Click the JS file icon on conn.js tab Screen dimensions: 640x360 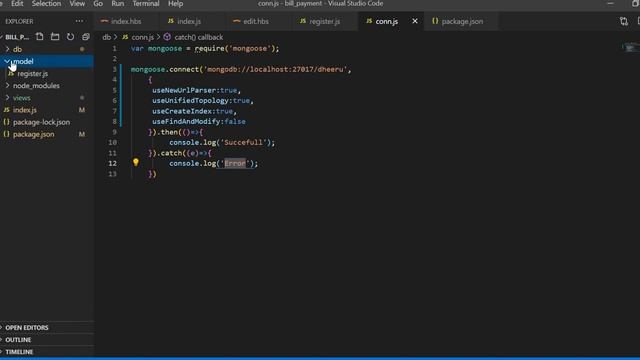369,21
